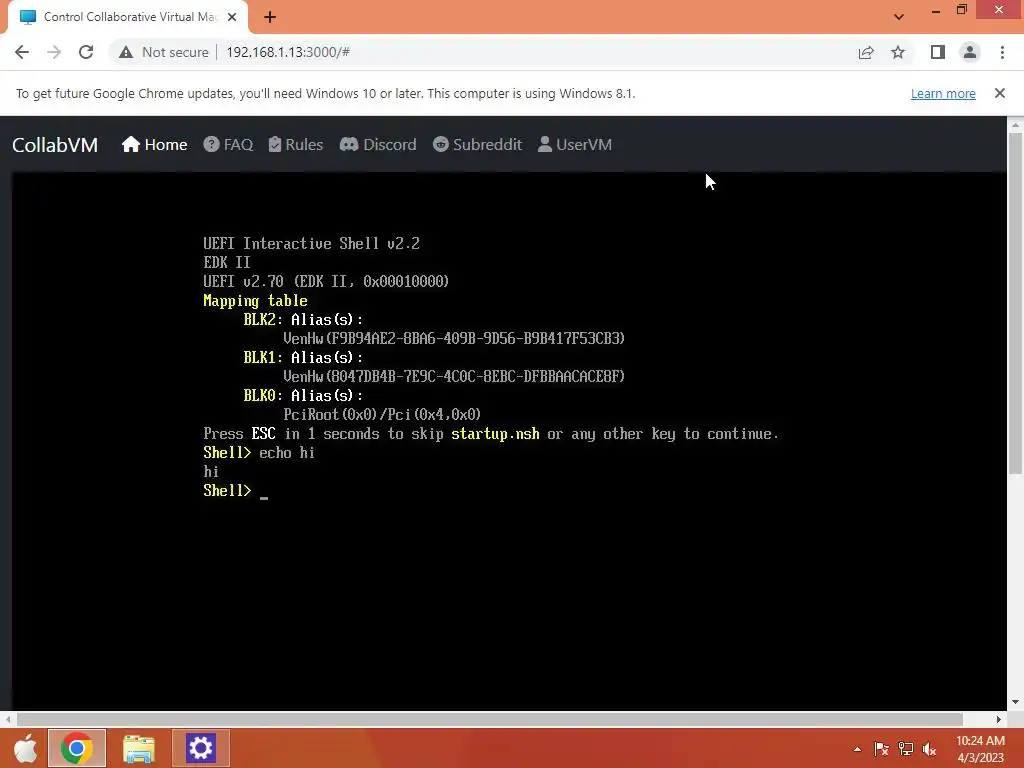Screen dimensions: 1024x768
Task: Click the CollabVM brand logo text
Action: click(55, 144)
